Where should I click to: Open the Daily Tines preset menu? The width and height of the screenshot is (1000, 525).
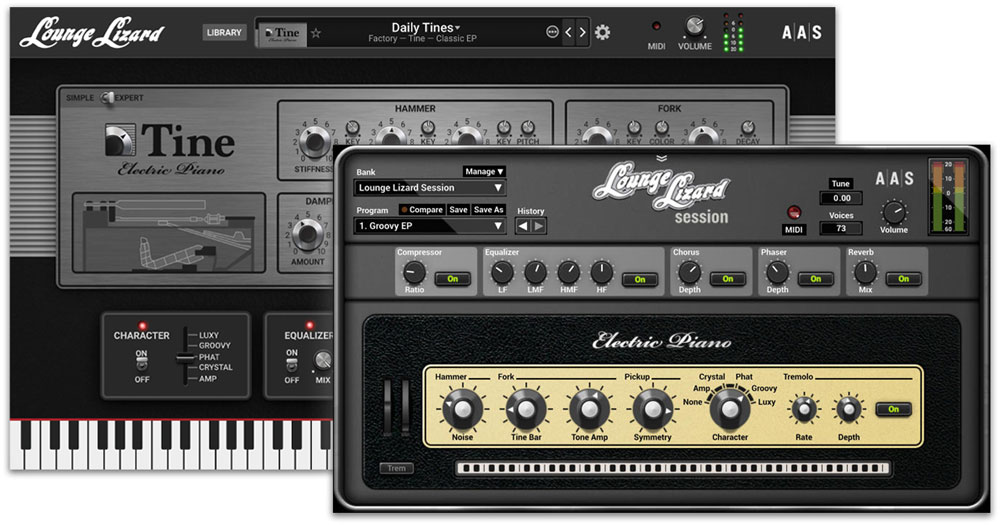[425, 27]
